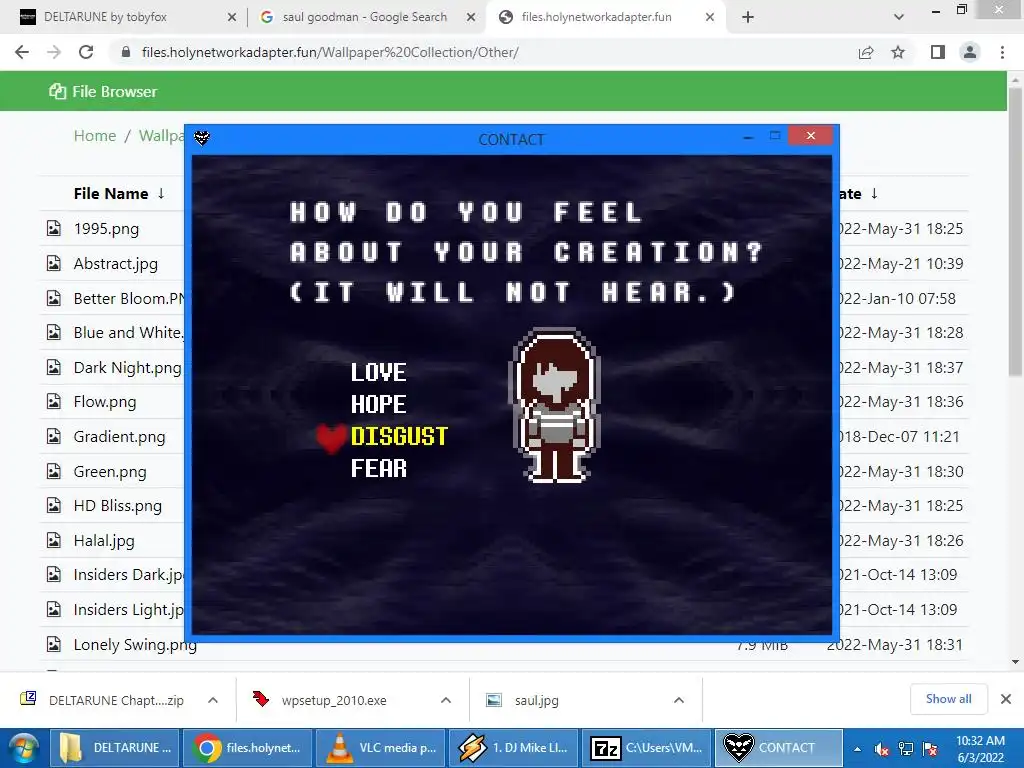
Task: Open the 1995.png file link
Action: point(106,229)
